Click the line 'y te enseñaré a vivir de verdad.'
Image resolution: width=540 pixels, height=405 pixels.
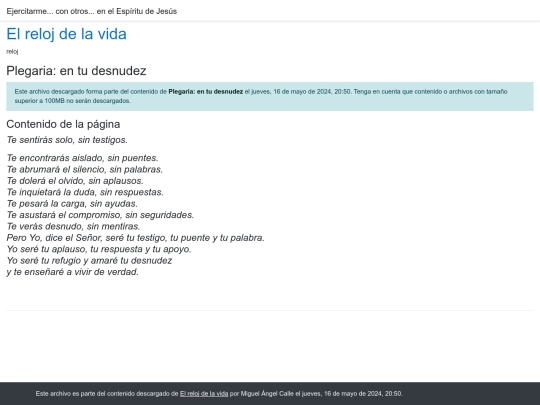(72, 272)
